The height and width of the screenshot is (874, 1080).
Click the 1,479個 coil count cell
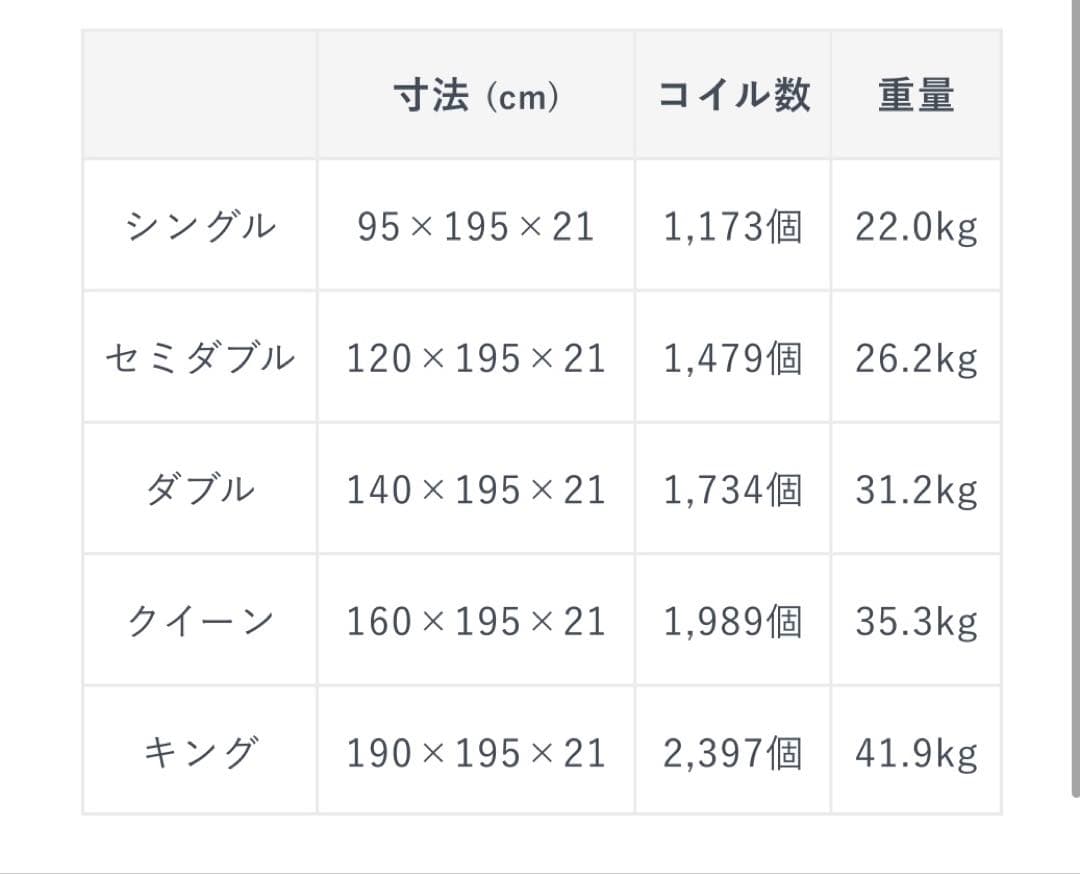click(733, 358)
